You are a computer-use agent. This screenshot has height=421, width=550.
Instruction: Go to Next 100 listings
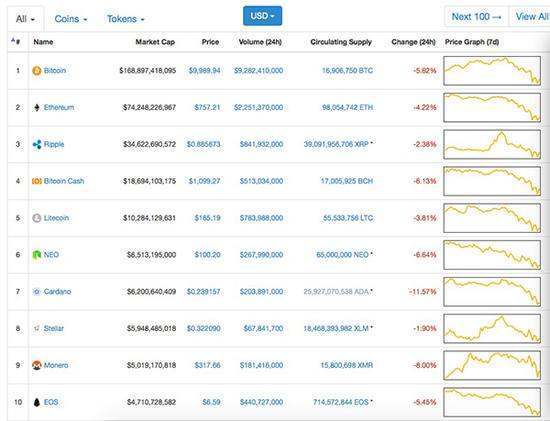476,16
